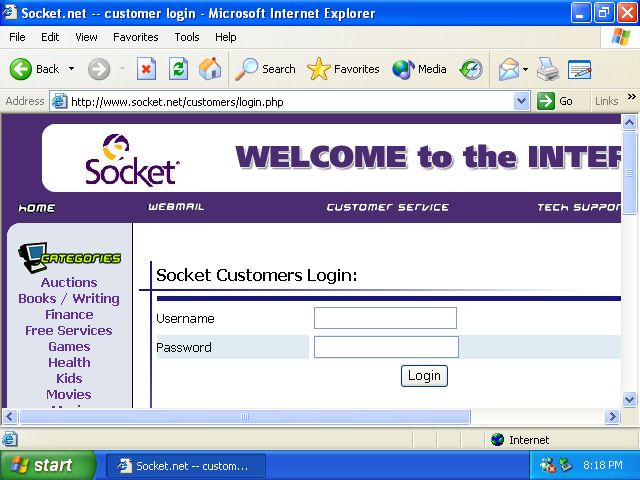Click the Login button
The image size is (640, 480).
click(424, 376)
